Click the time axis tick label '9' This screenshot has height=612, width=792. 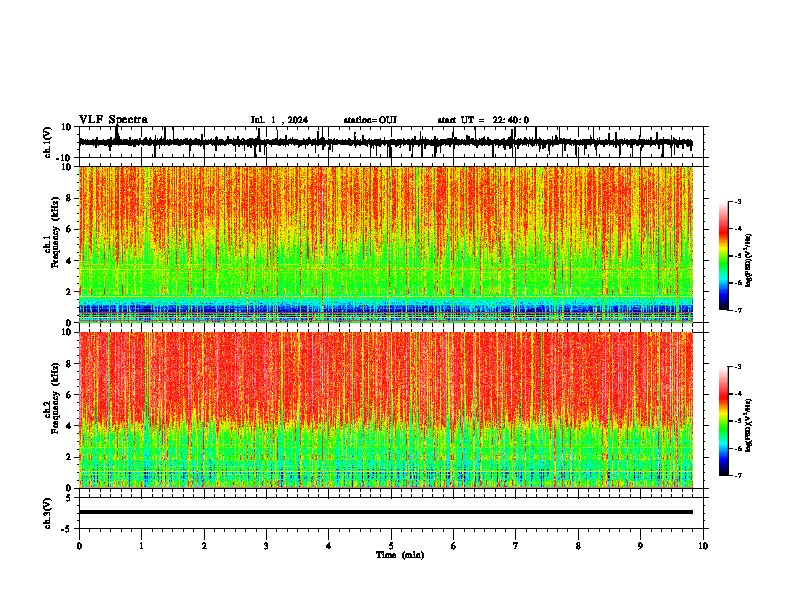pos(640,546)
